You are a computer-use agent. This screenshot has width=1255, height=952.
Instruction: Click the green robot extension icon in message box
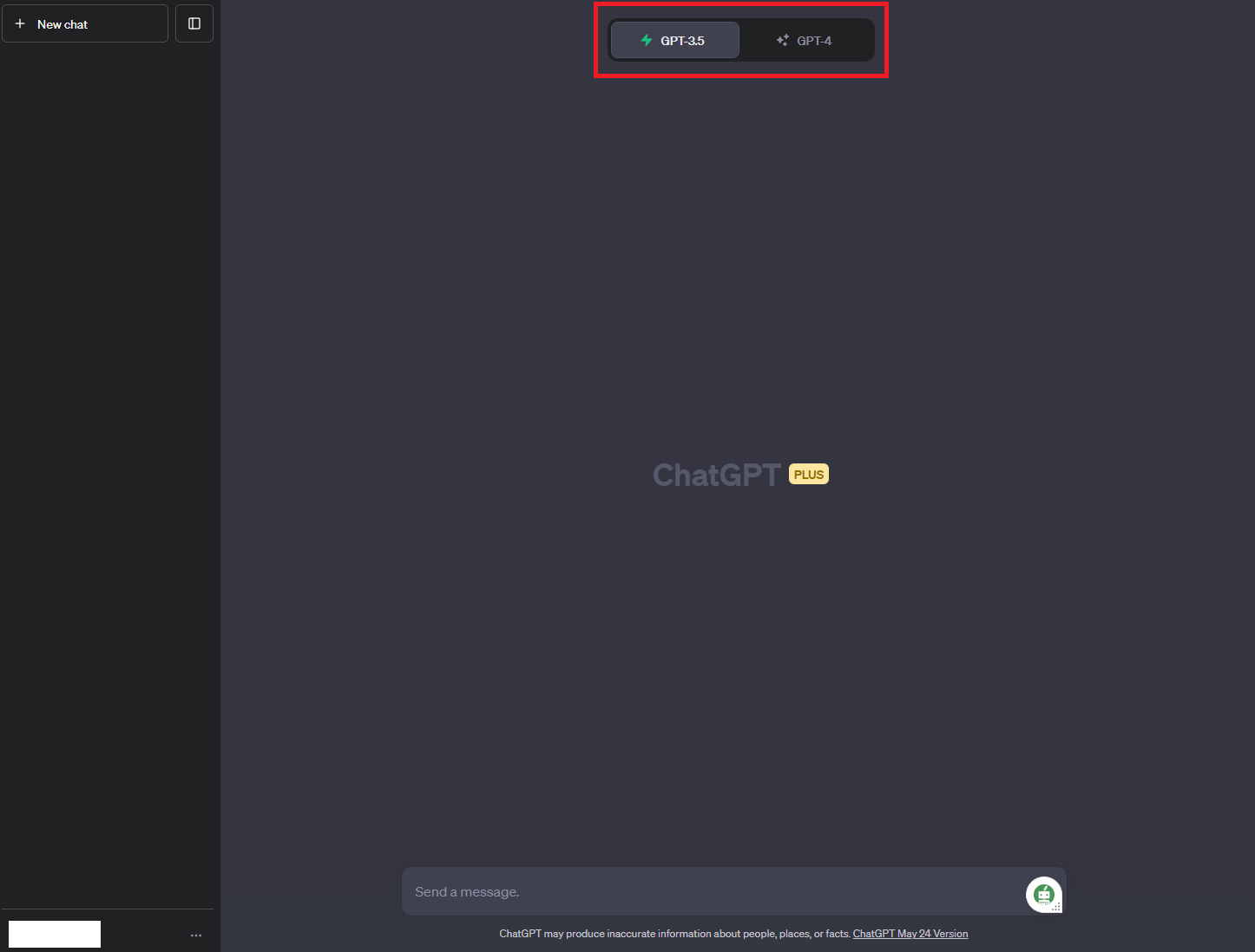click(1043, 894)
